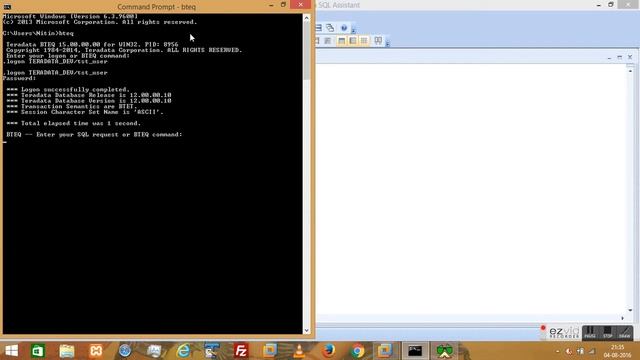Show hidden system tray icons arrow

558,351
